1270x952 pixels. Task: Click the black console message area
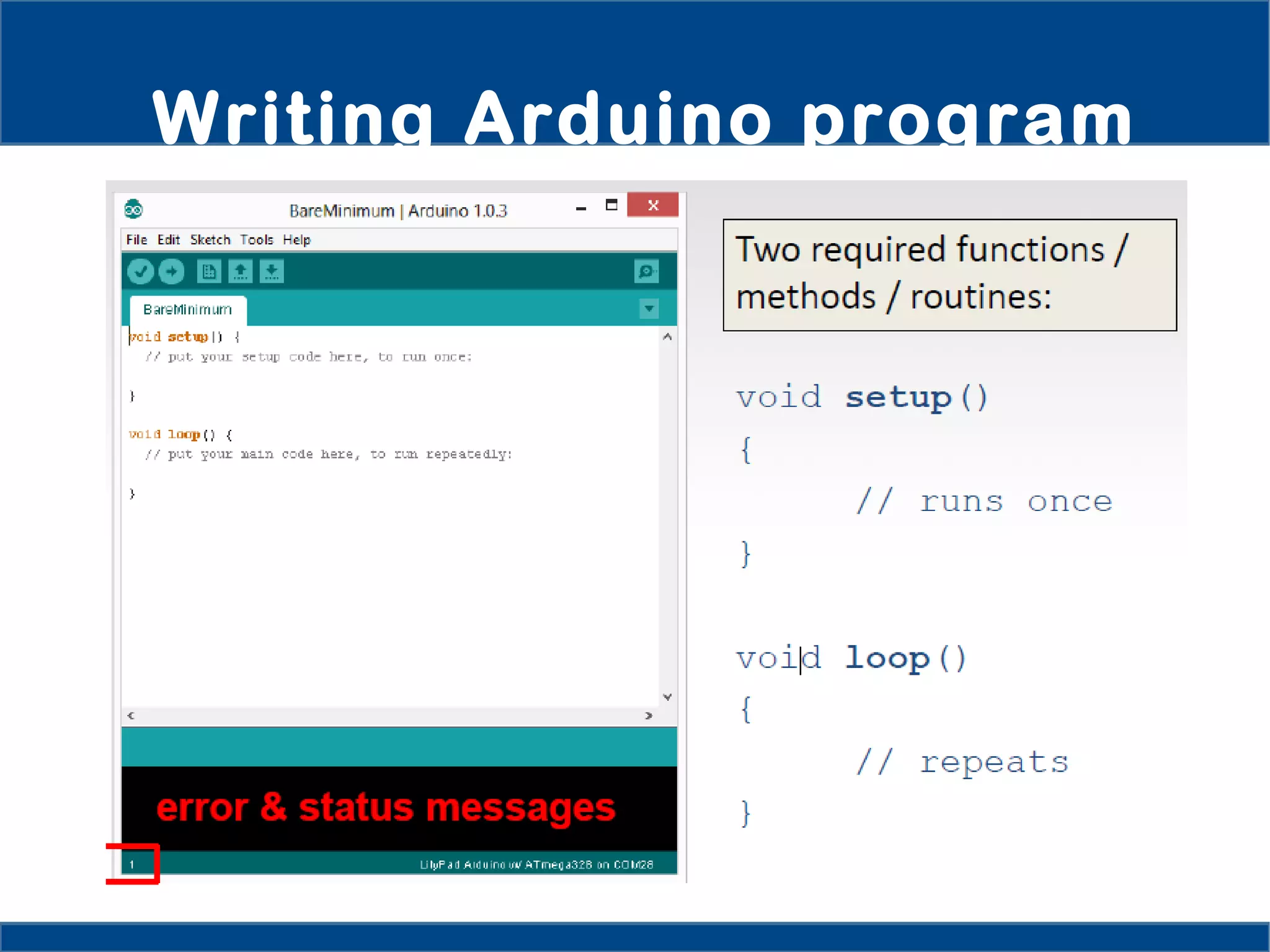pyautogui.click(x=399, y=809)
